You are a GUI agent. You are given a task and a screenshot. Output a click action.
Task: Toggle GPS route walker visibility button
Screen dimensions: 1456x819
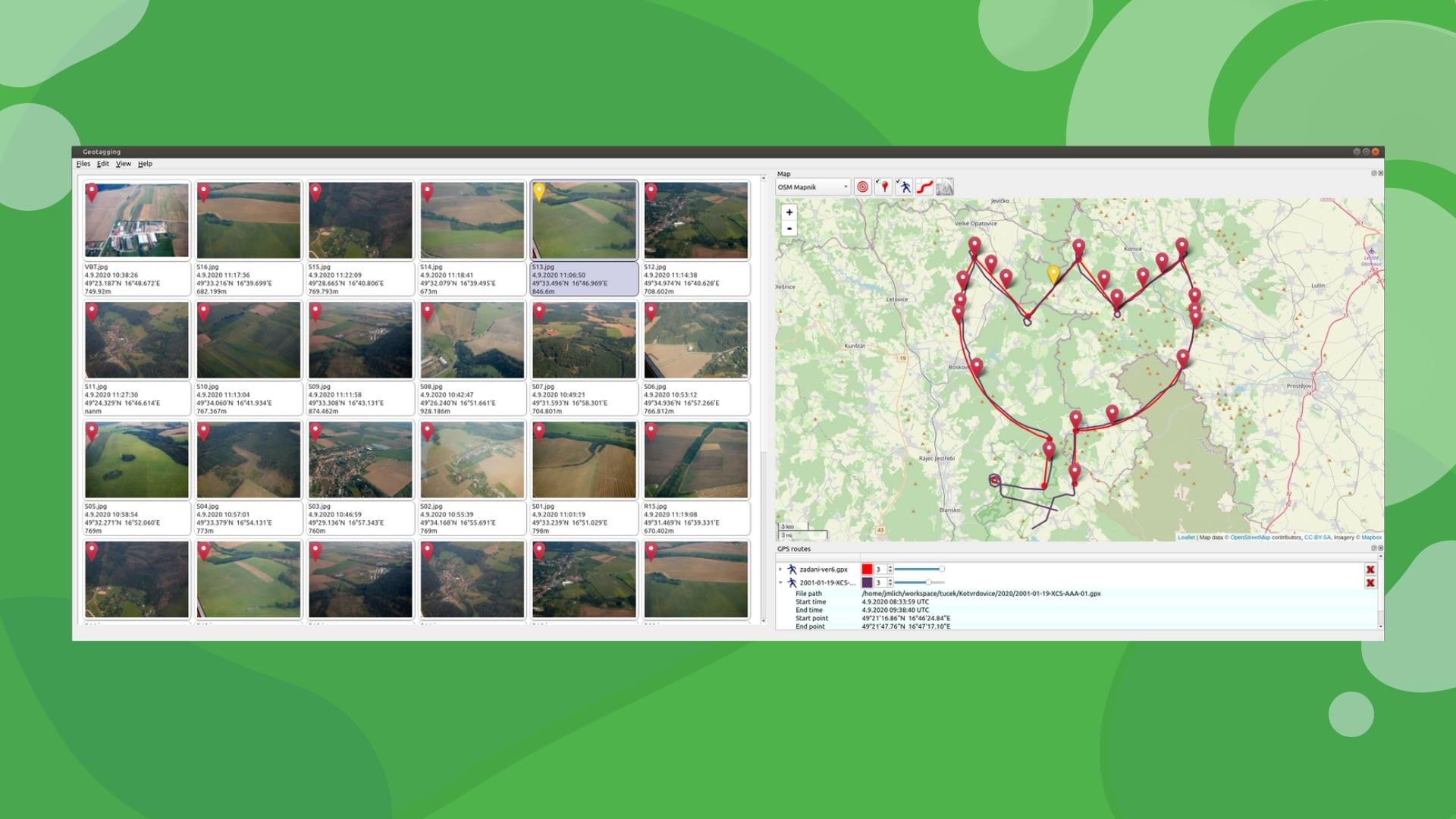(x=903, y=187)
